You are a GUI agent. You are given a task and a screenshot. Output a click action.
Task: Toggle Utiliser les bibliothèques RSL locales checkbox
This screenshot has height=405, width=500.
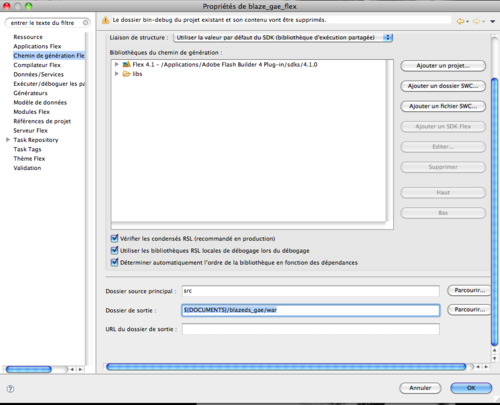coord(114,250)
